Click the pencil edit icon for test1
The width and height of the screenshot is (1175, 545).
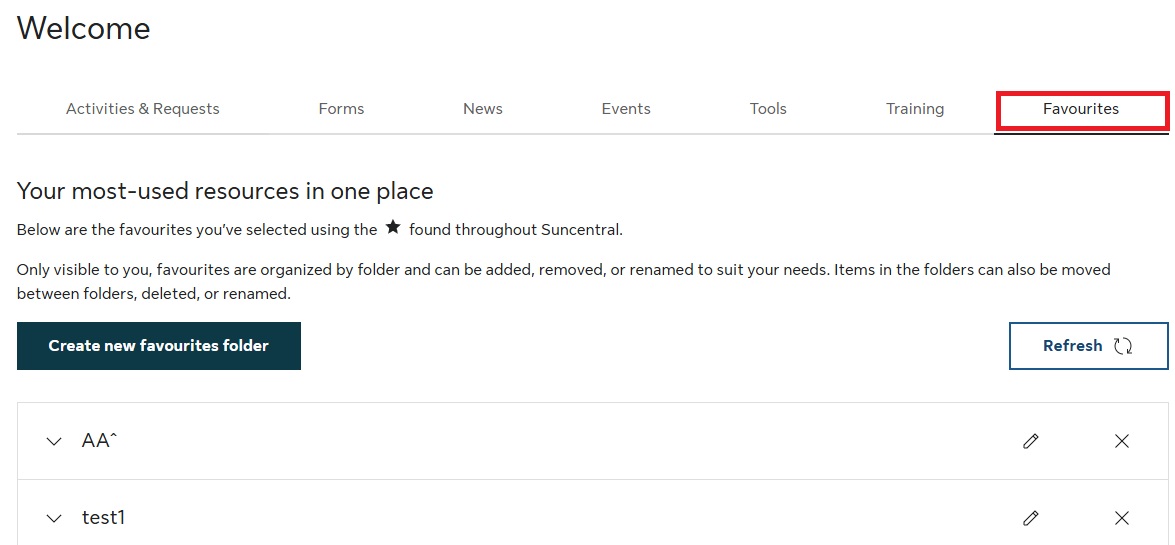coord(1031,518)
